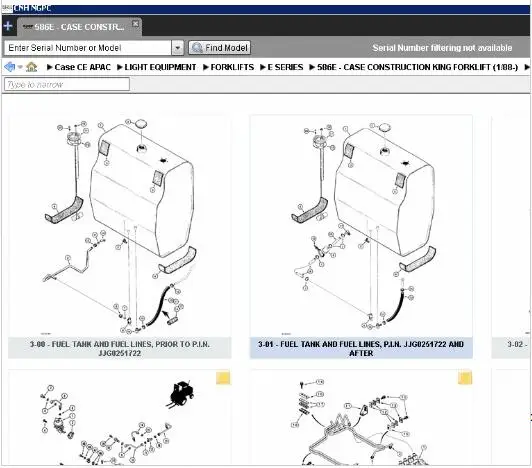Viewport: 532px width, 468px height.
Task: Go back using the blue arrow icon
Action: tap(10, 67)
